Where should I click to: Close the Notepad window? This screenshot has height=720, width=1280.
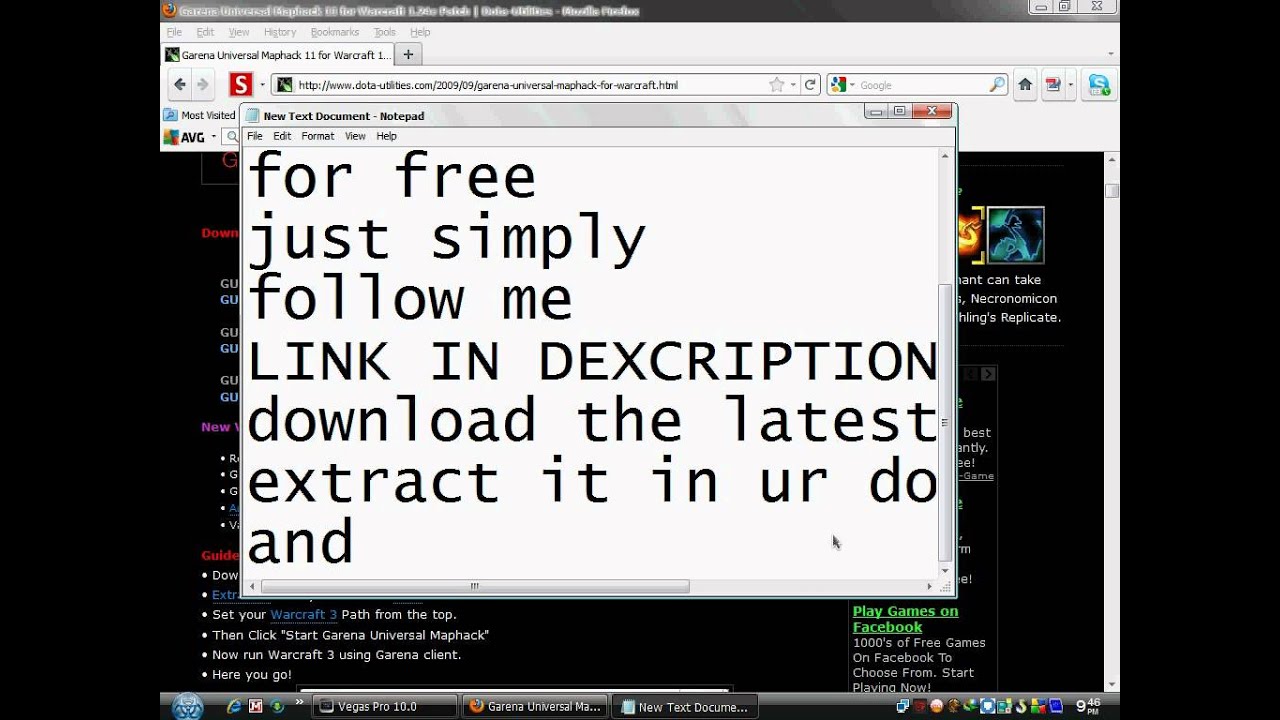(x=932, y=111)
